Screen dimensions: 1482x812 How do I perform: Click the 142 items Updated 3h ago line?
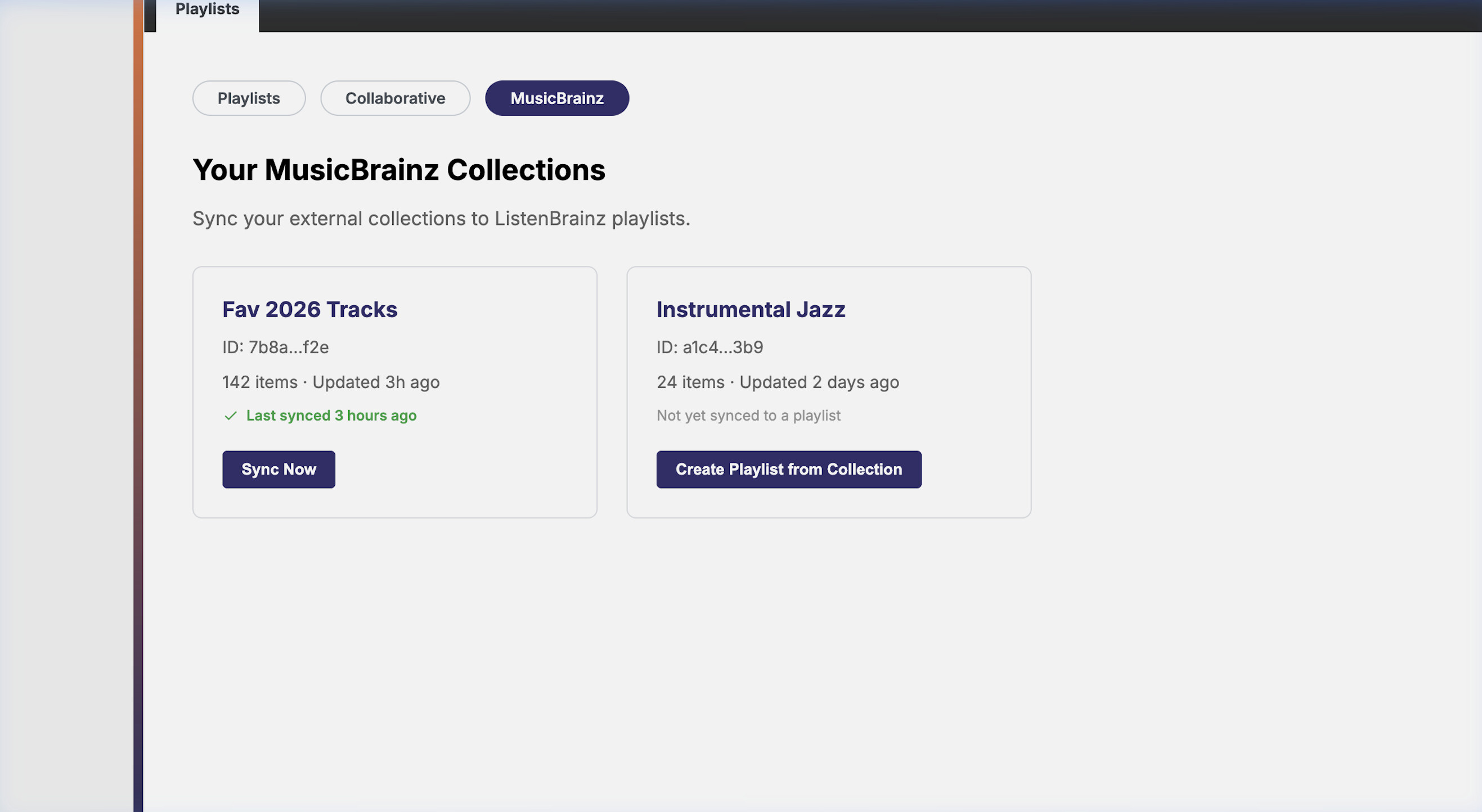(x=331, y=382)
